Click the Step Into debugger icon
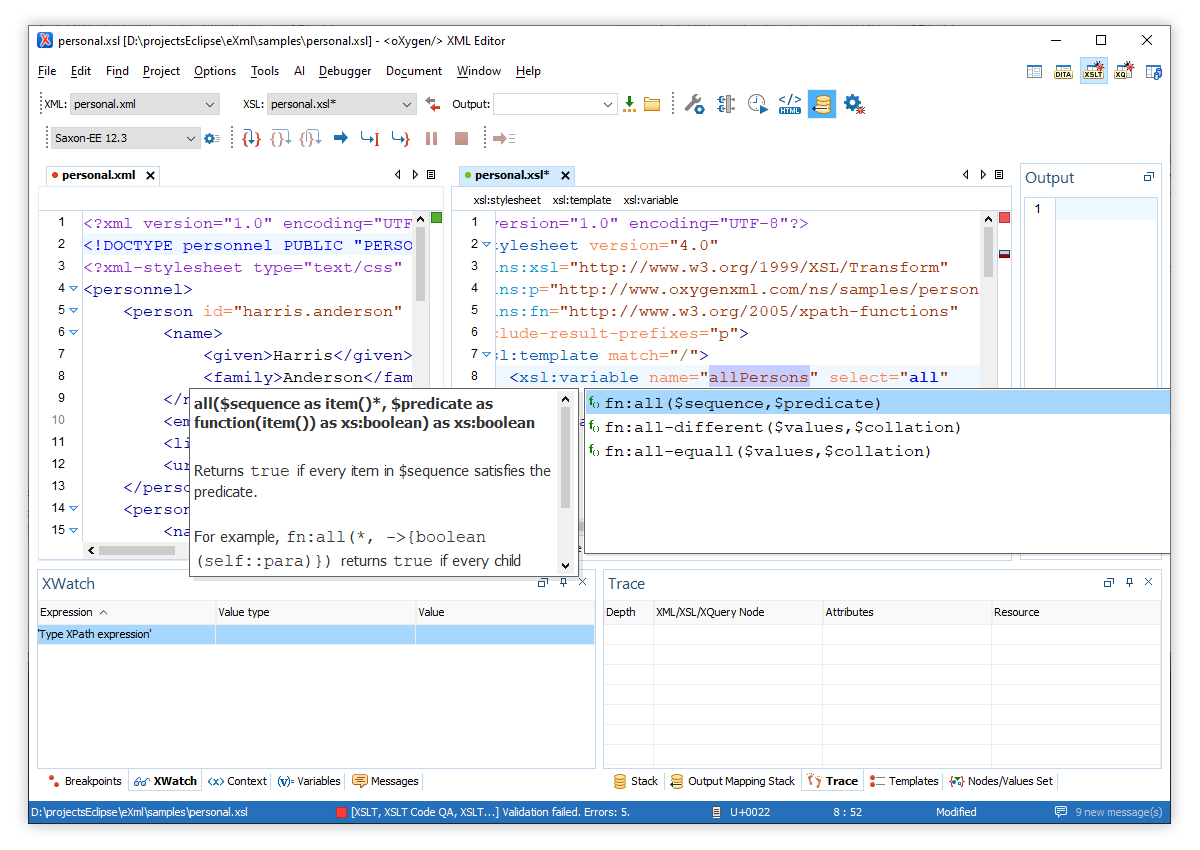The height and width of the screenshot is (850, 1200). click(252, 138)
